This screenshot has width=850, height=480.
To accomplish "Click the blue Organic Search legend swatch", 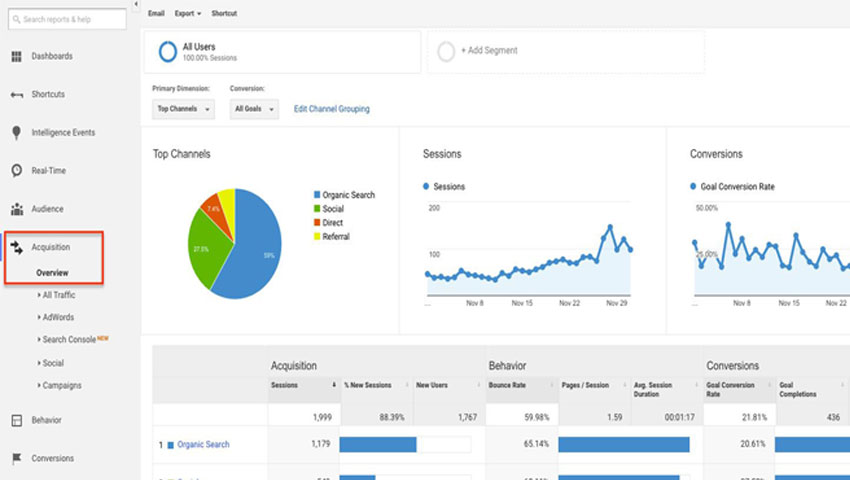I will (317, 195).
